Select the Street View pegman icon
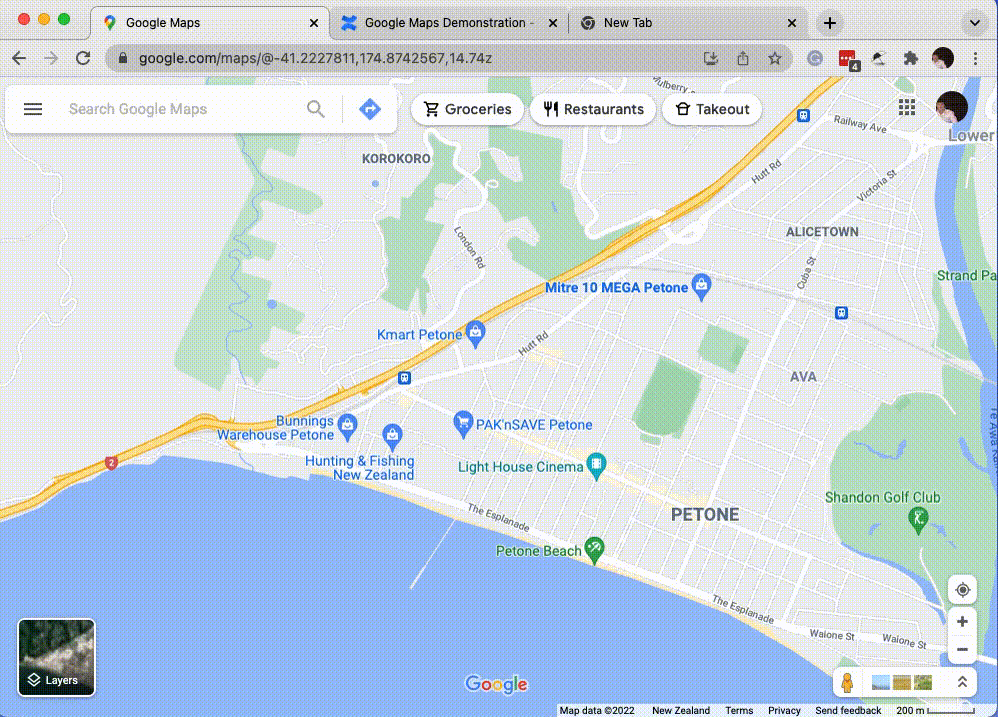 pyautogui.click(x=847, y=683)
